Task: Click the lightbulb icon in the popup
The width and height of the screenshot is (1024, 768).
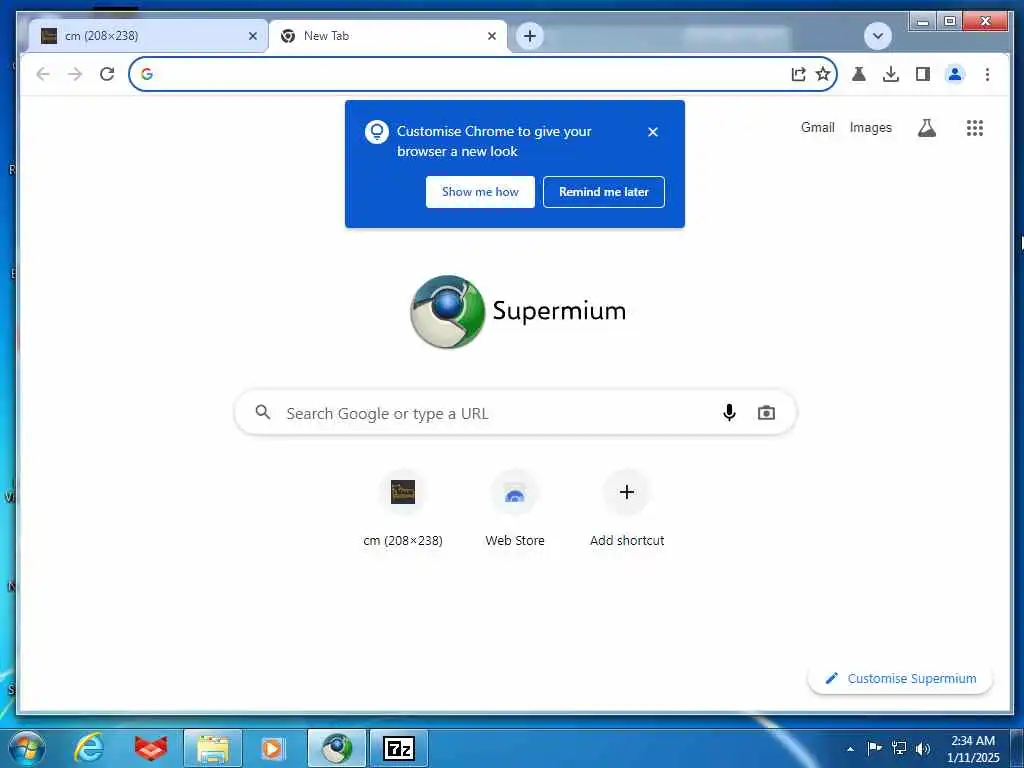Action: click(377, 132)
